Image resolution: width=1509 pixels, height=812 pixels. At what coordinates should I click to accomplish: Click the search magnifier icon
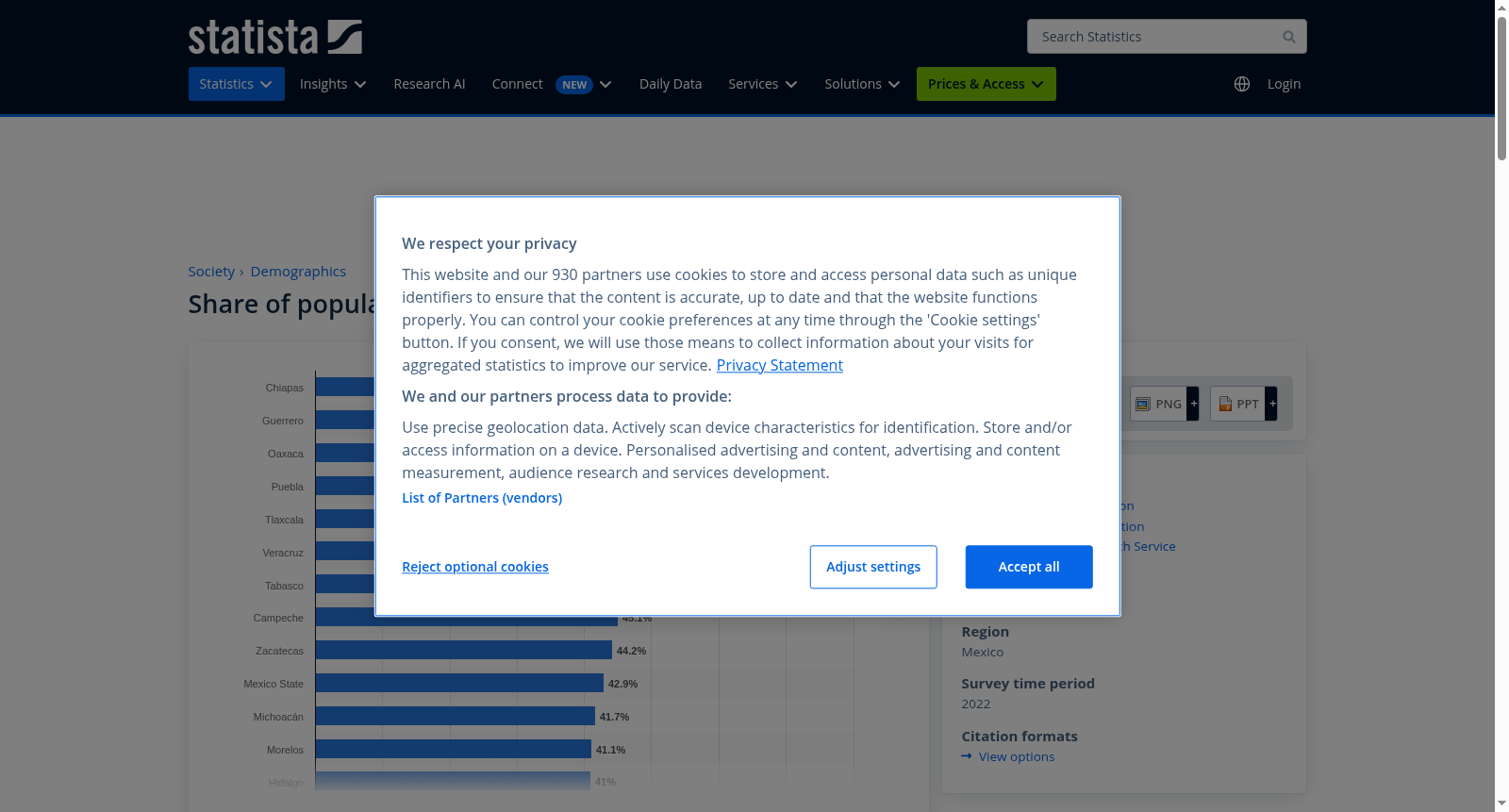[1288, 37]
